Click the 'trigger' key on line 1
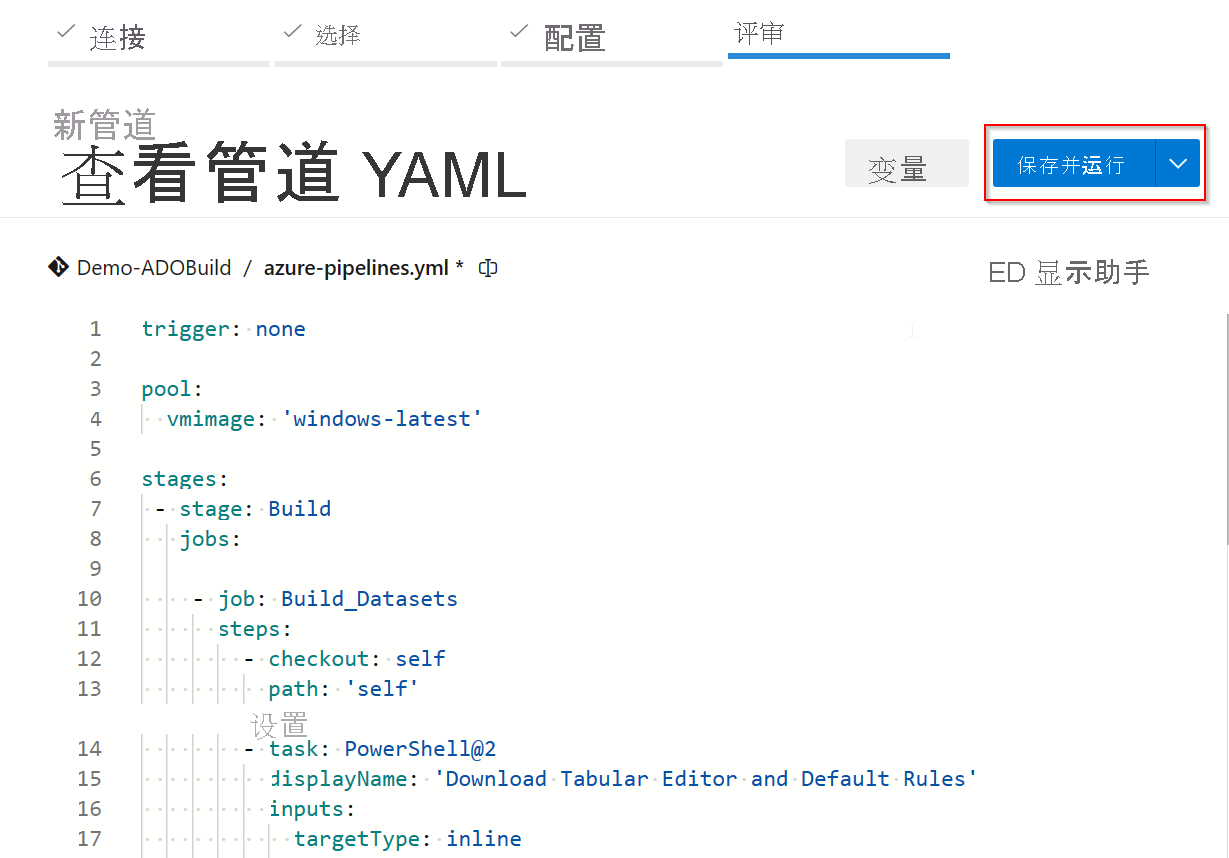Image resolution: width=1229 pixels, height=858 pixels. [x=186, y=329]
